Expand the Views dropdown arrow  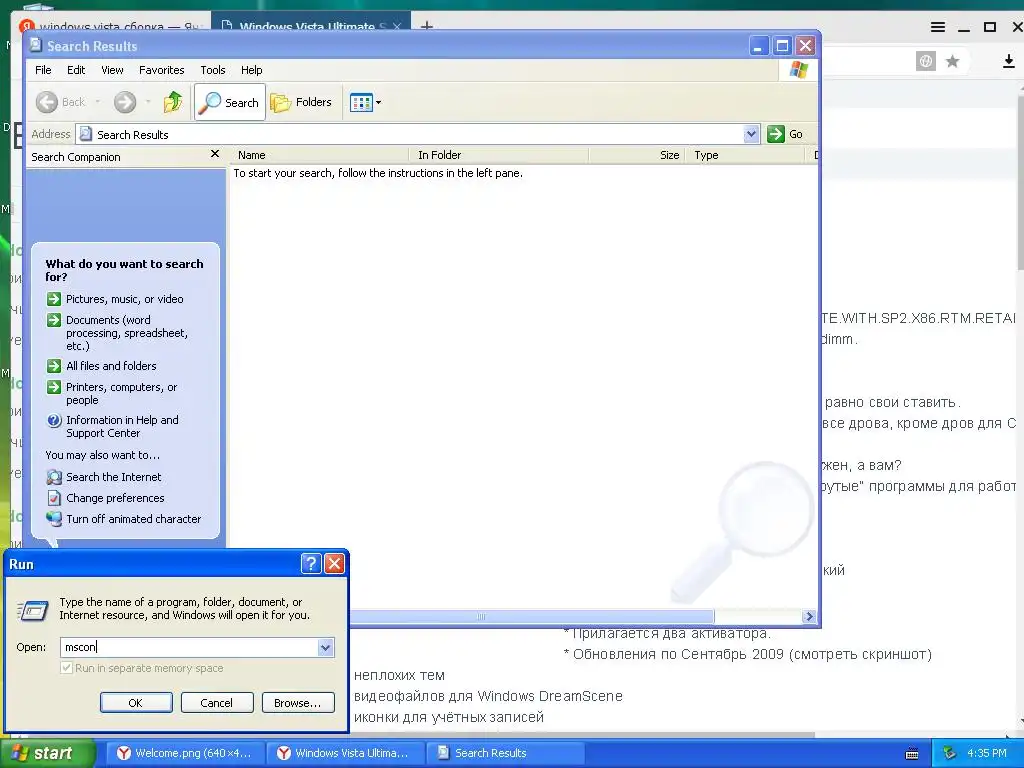[x=378, y=103]
